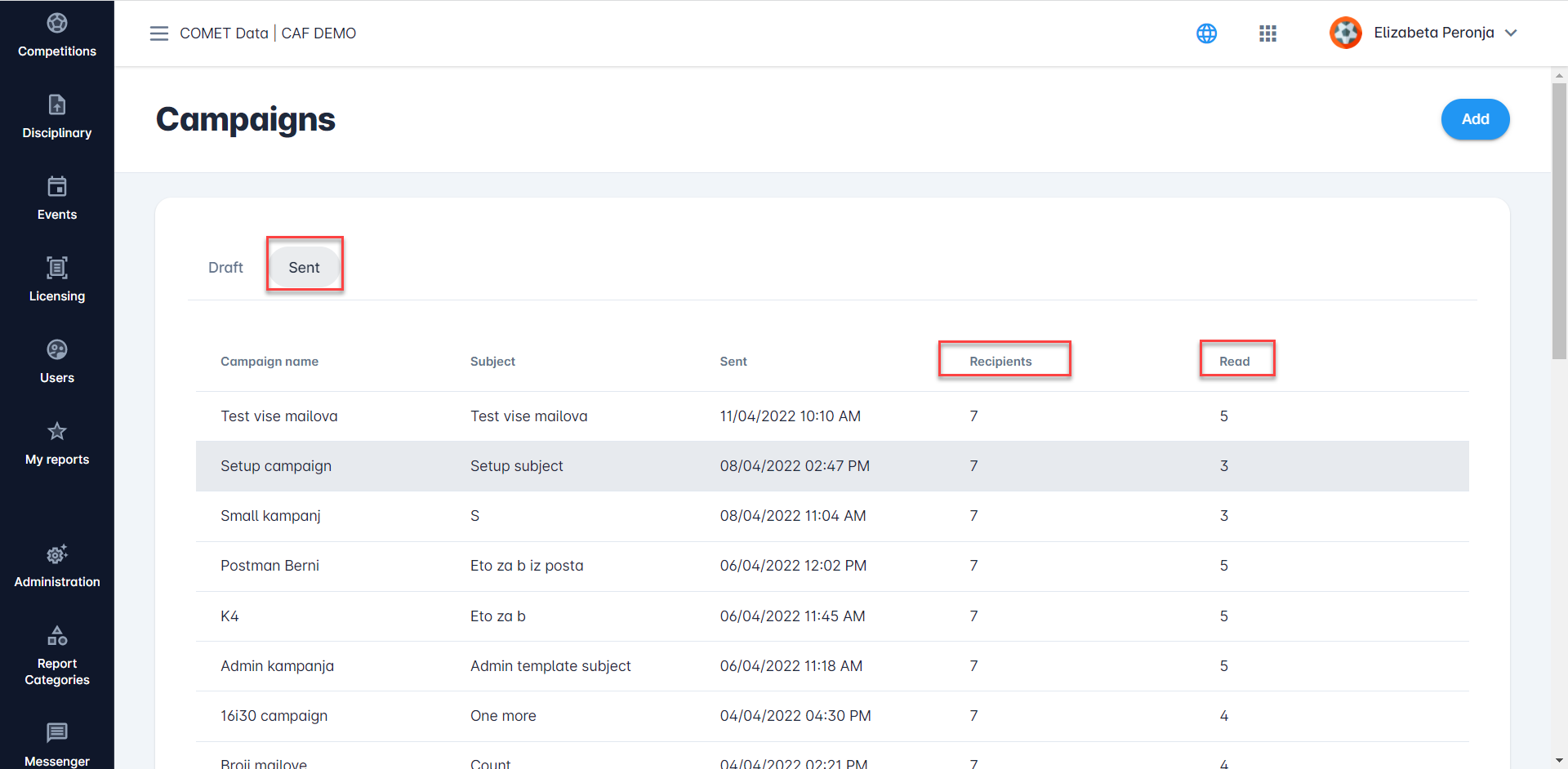Select the Sent tab
Viewport: 1568px width, 769px height.
tap(304, 268)
